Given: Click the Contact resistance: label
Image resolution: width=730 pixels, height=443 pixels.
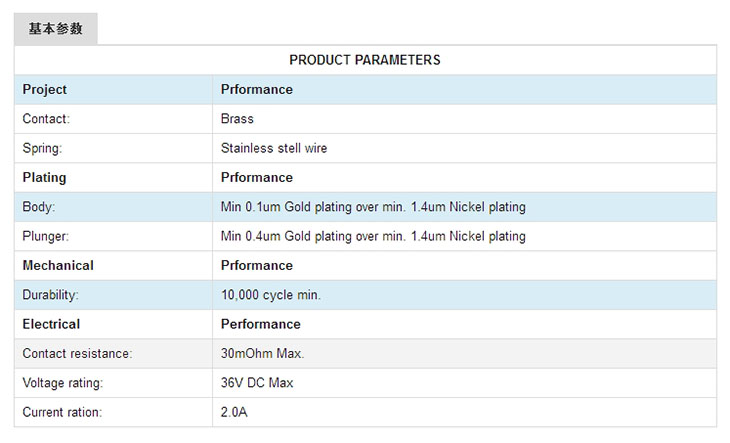Looking at the screenshot, I should point(77,353).
